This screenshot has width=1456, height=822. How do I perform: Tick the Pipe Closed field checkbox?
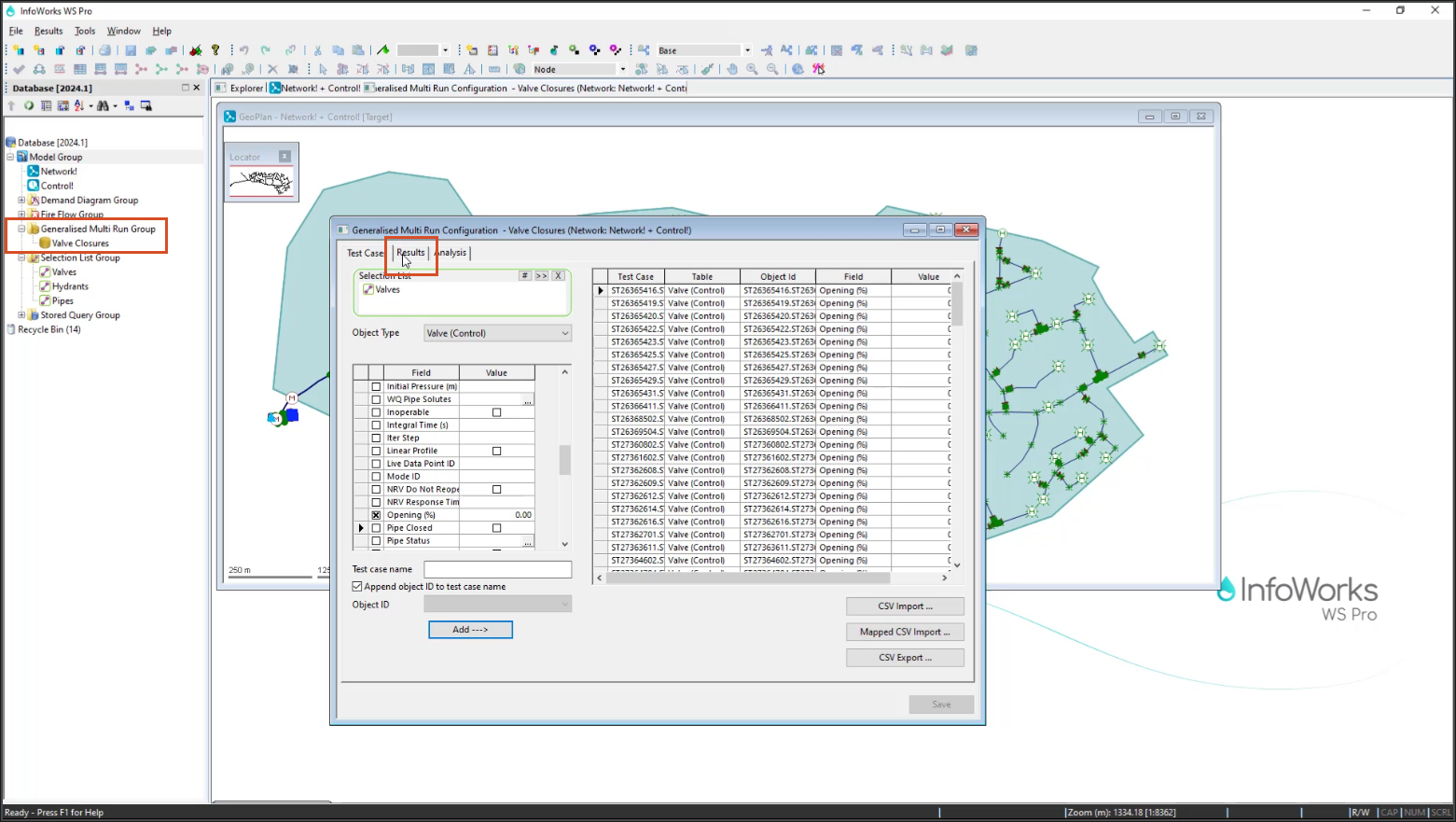pos(376,528)
